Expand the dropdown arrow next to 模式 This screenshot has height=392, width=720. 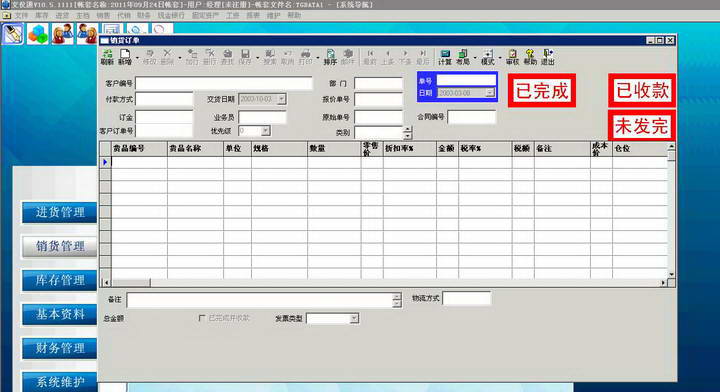pyautogui.click(x=500, y=58)
